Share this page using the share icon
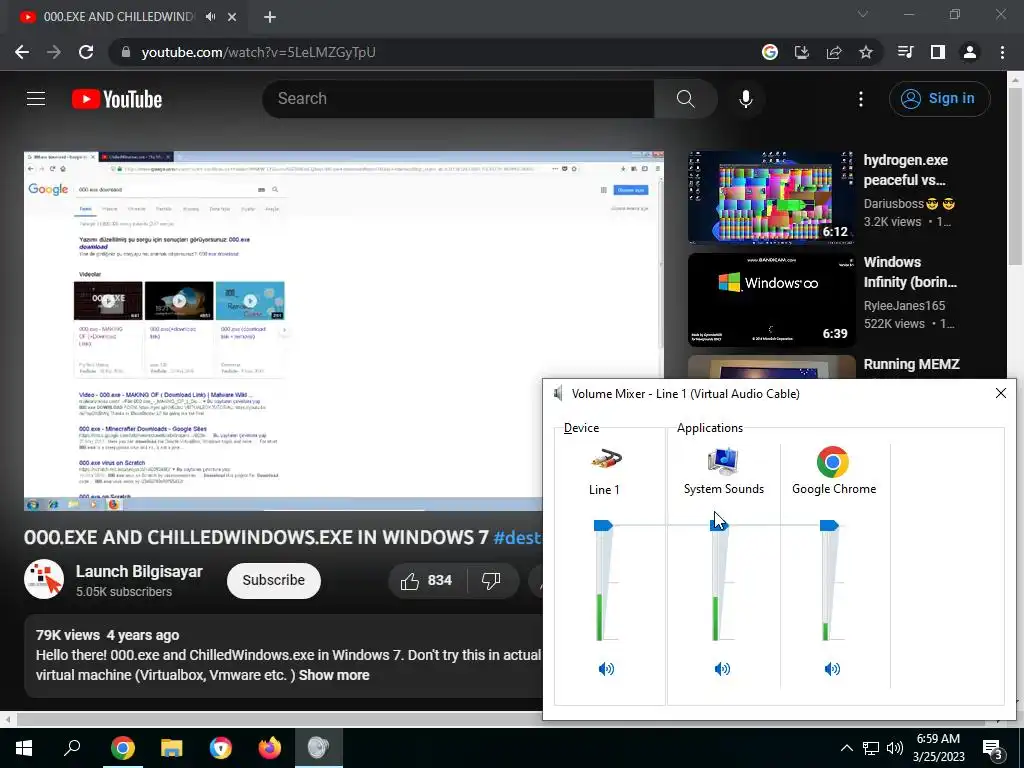The height and width of the screenshot is (768, 1024). click(834, 52)
